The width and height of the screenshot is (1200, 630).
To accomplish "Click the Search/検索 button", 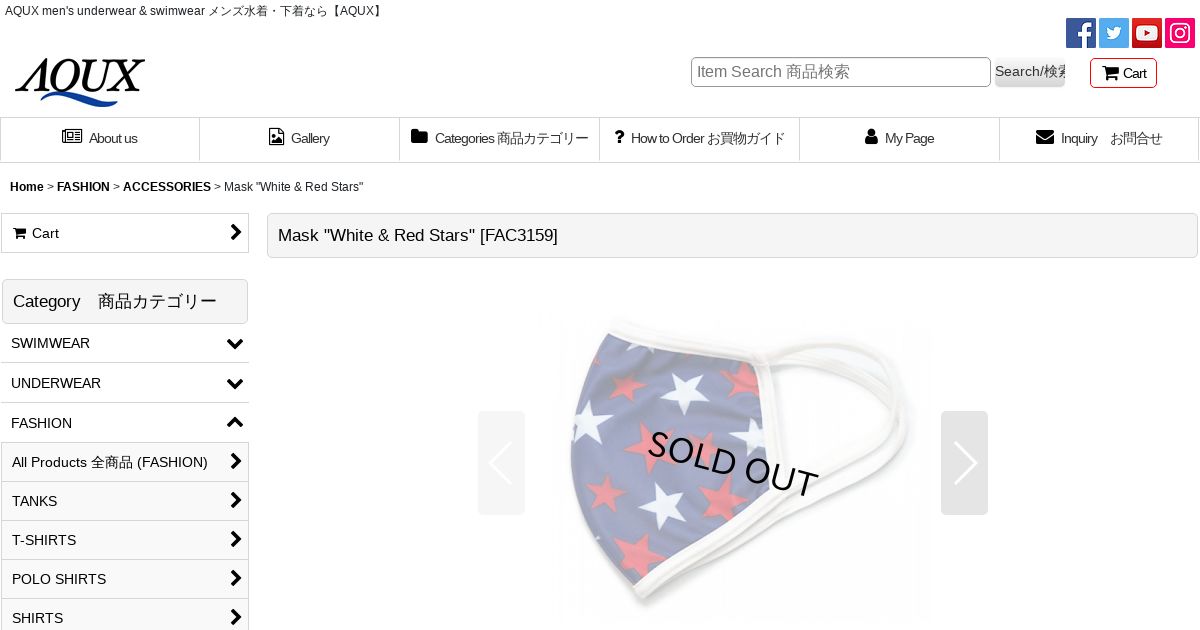I will 1029,72.
